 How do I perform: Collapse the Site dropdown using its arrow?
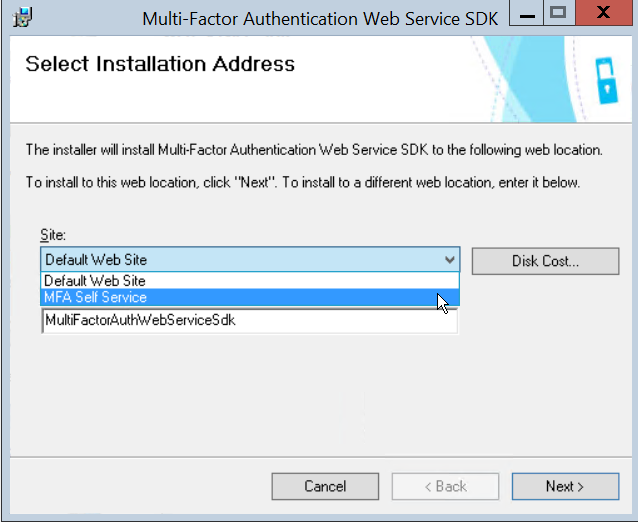[x=449, y=260]
